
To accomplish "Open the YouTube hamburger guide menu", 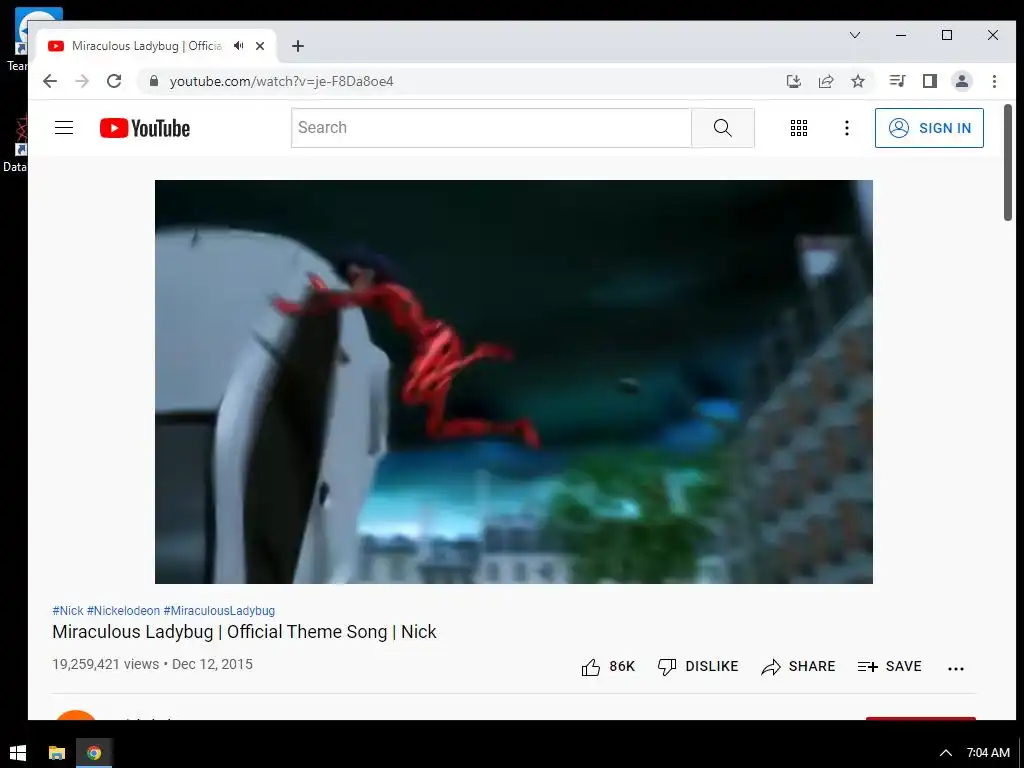I will [x=64, y=128].
